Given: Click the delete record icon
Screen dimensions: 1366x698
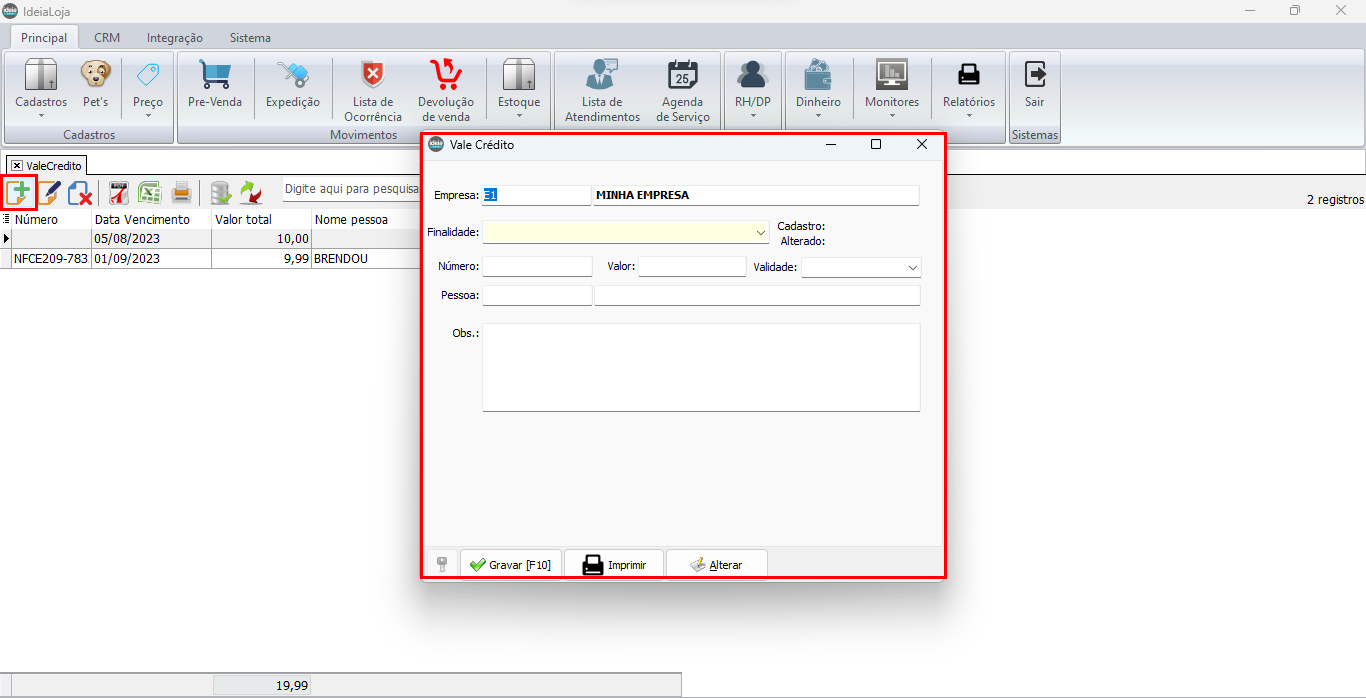Looking at the screenshot, I should point(80,192).
